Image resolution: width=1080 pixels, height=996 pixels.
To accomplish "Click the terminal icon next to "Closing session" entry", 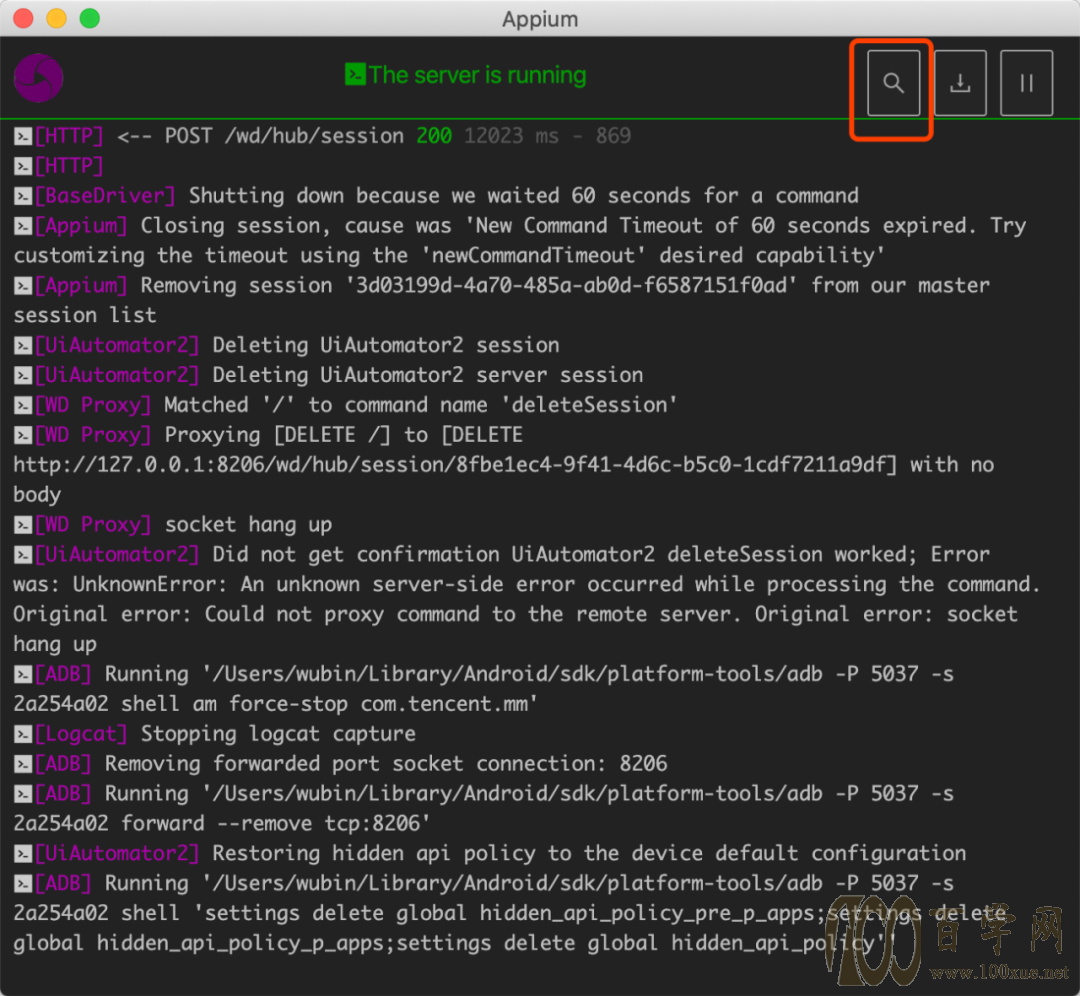I will coord(23,226).
